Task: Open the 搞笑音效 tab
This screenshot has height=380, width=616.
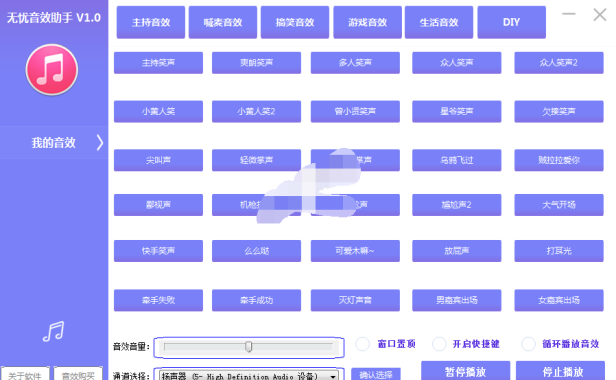Action: 295,22
